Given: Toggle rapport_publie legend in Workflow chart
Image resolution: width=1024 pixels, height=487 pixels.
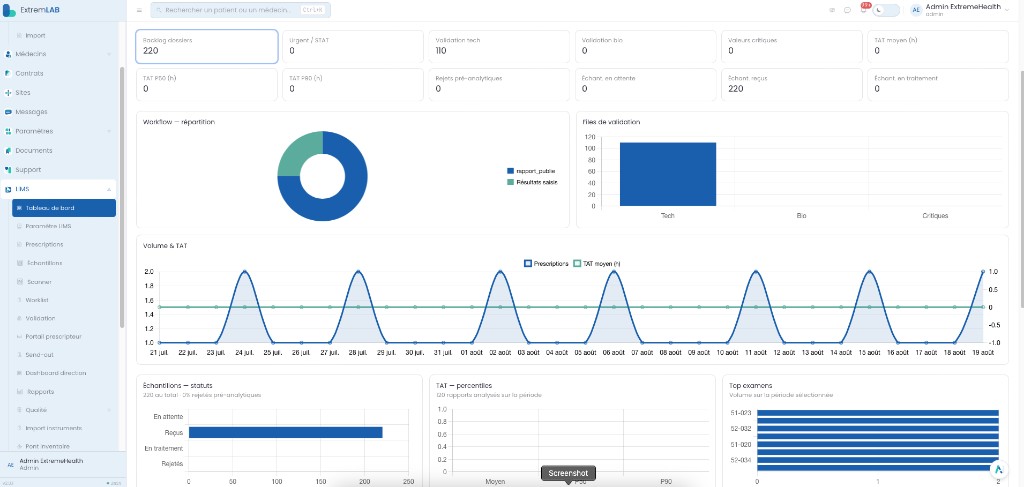Looking at the screenshot, I should coord(530,171).
